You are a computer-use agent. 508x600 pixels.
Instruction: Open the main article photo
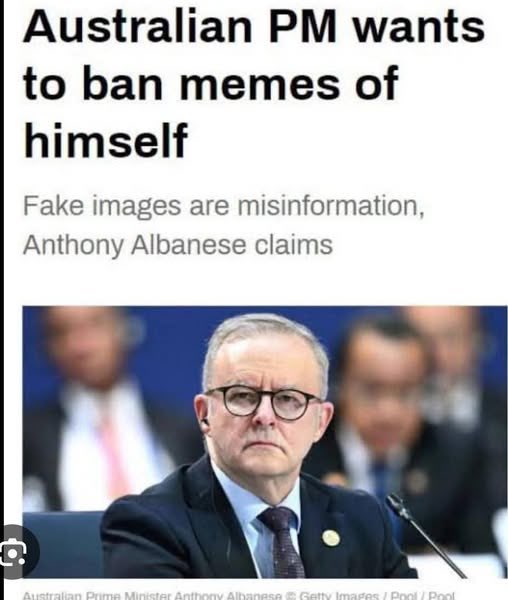coord(265,442)
